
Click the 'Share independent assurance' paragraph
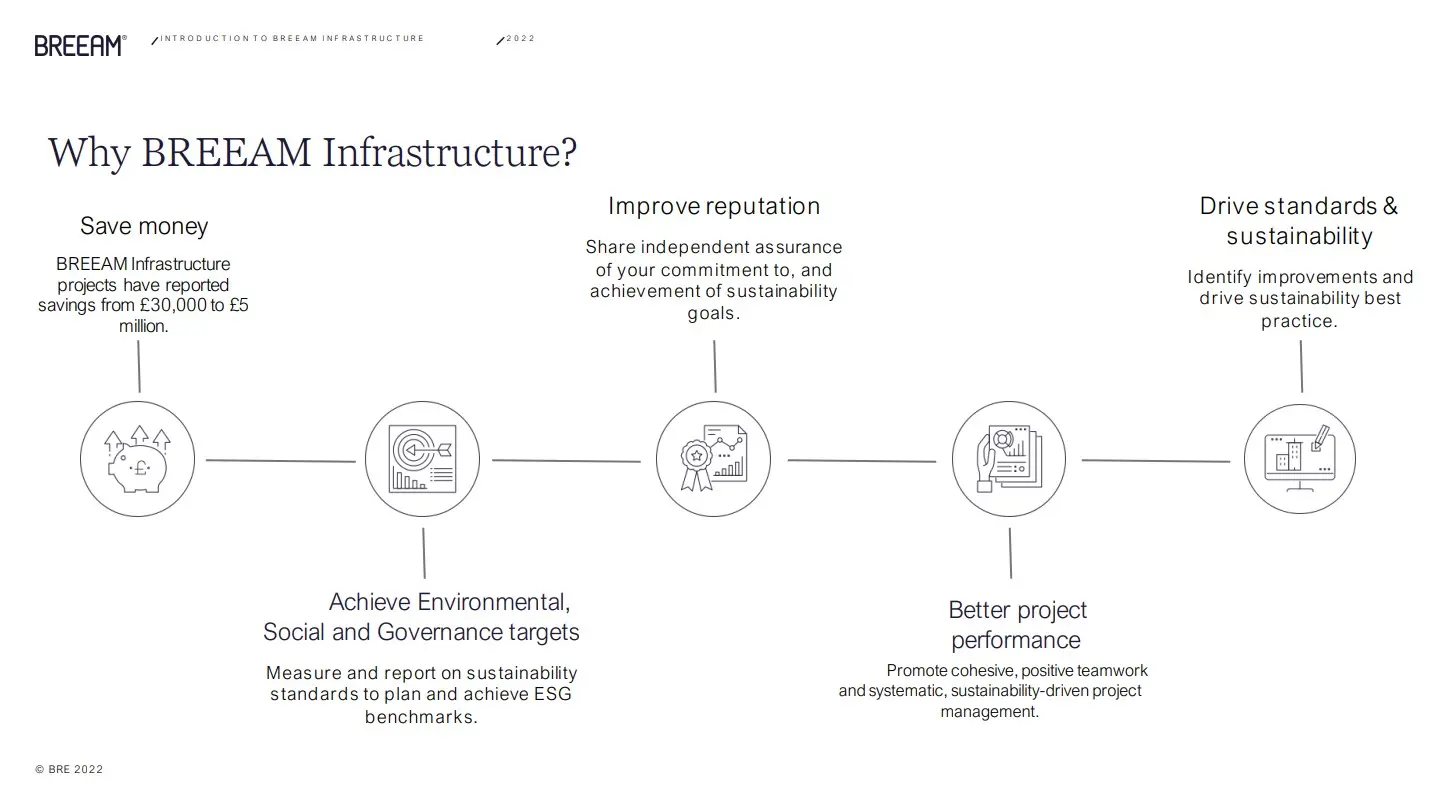[714, 280]
